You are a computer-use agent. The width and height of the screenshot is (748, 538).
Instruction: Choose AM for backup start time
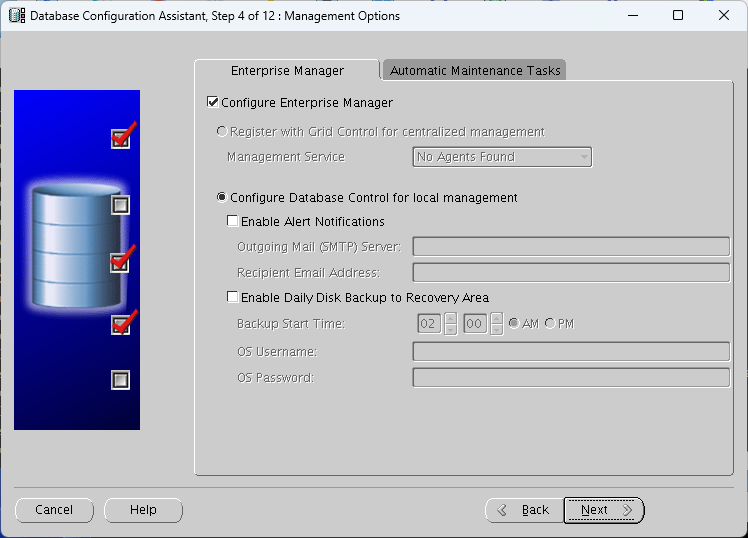pyautogui.click(x=514, y=323)
